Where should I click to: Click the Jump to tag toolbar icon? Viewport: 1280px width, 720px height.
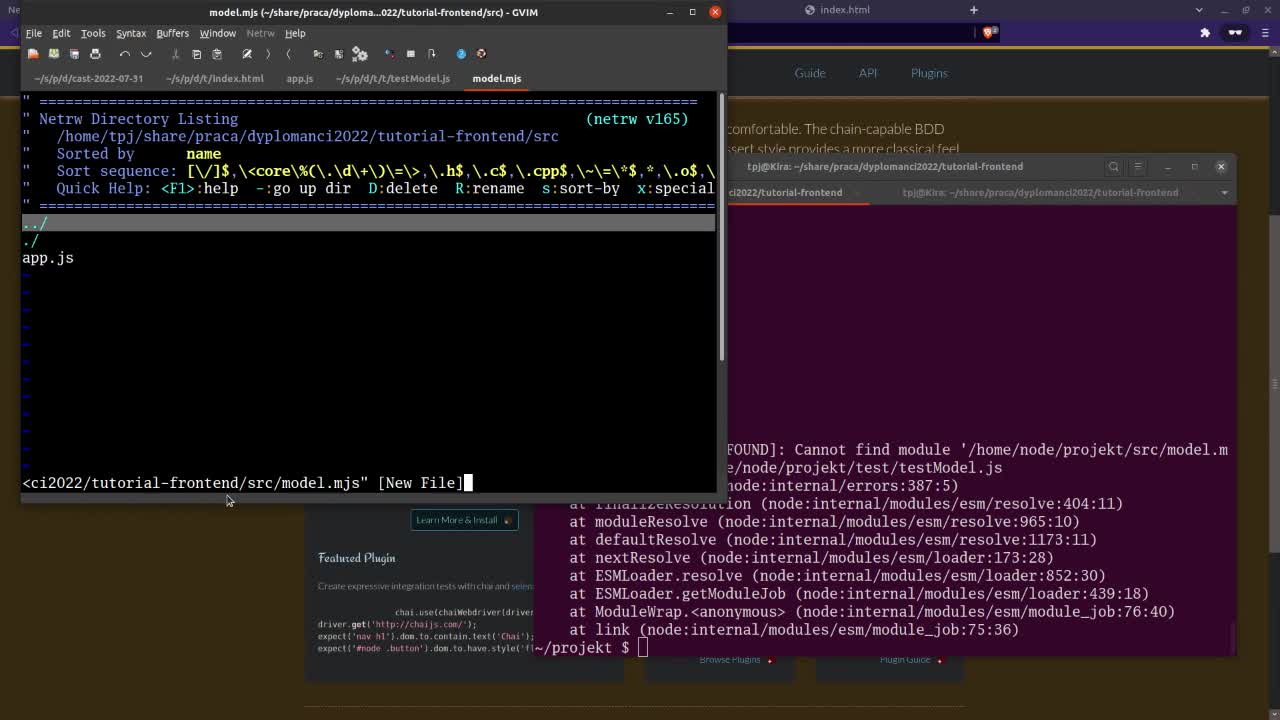pyautogui.click(x=431, y=54)
